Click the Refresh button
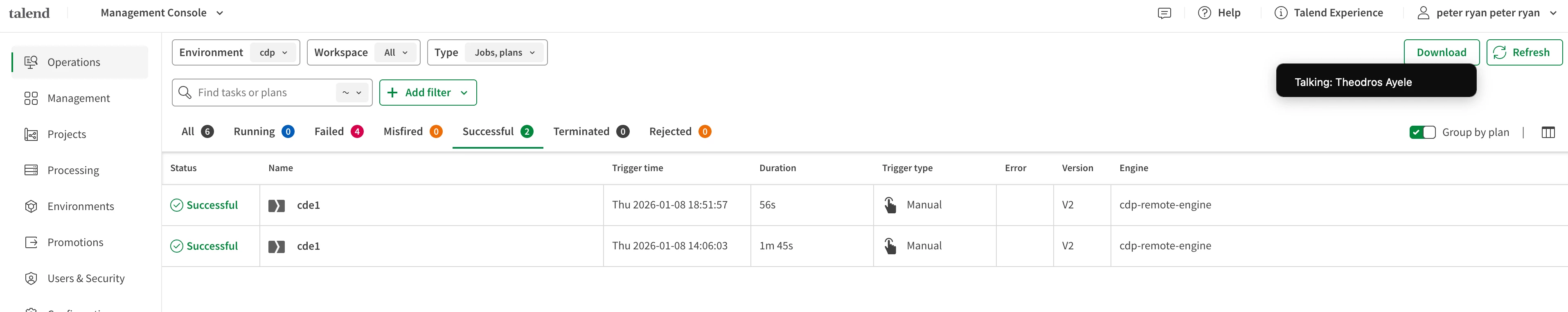 1523,52
